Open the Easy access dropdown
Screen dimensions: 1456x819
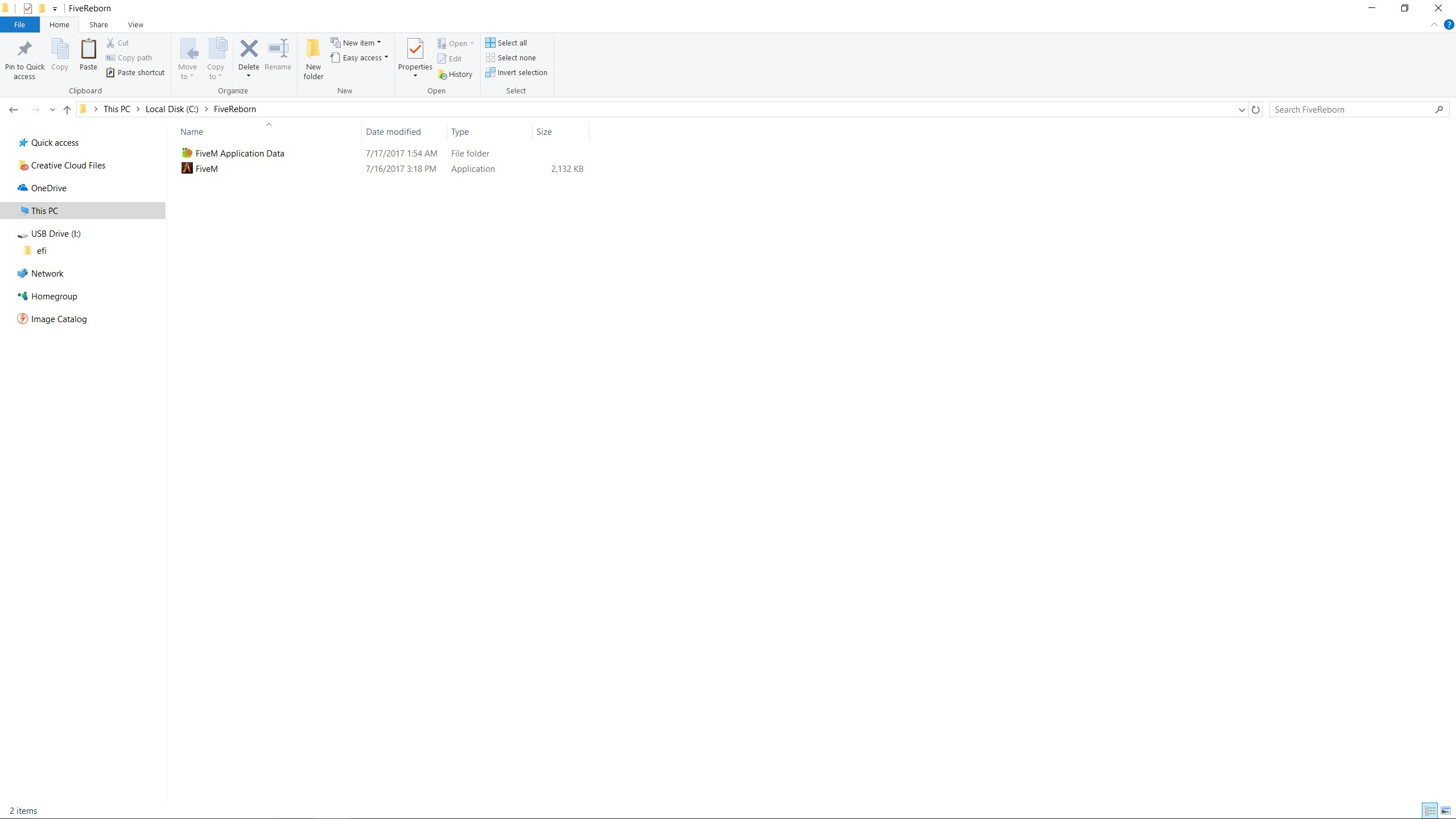click(360, 57)
